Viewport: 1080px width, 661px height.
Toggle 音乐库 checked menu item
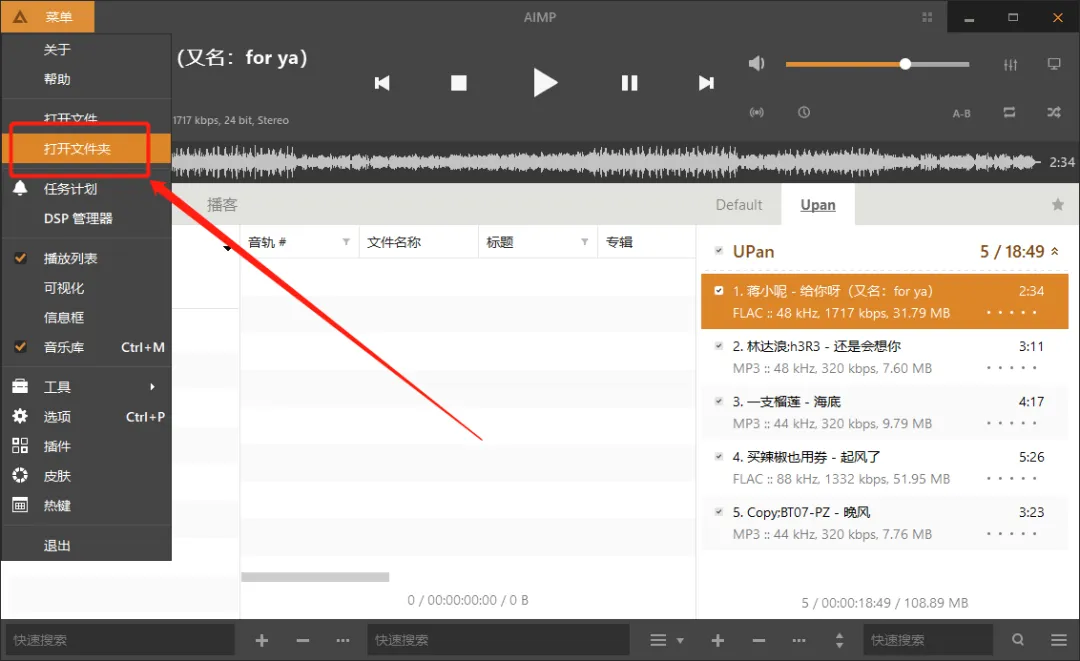pos(86,347)
